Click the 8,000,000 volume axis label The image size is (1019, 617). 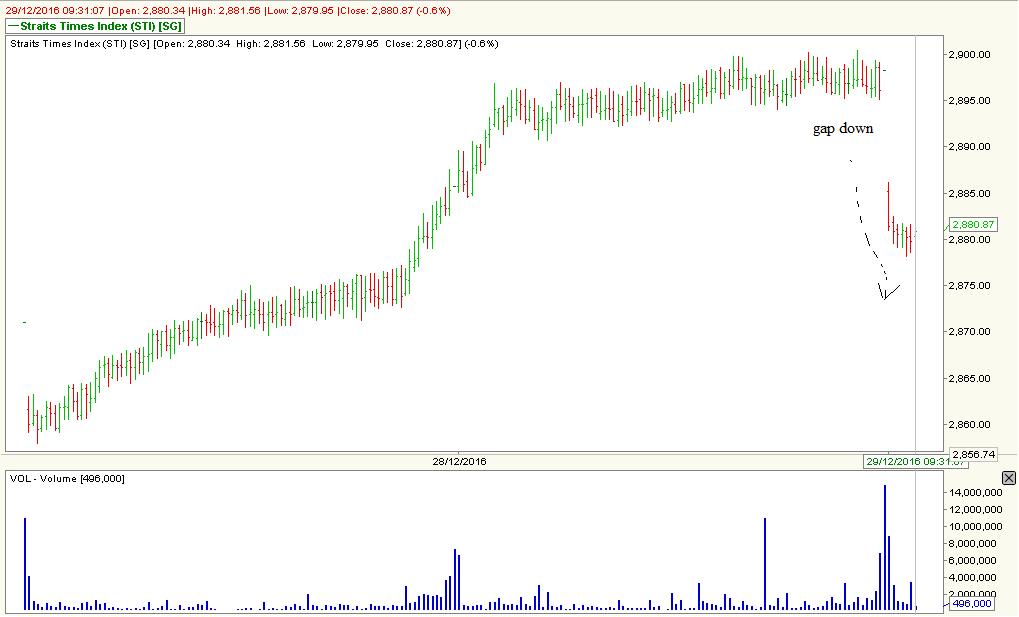pyautogui.click(x=975, y=544)
